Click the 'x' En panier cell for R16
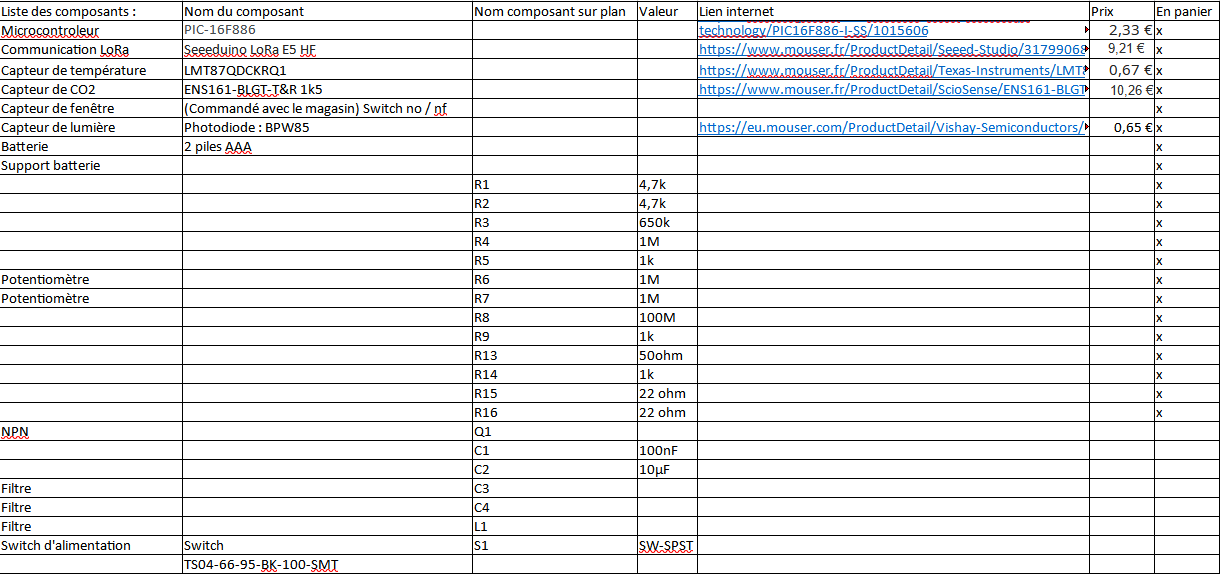1220x574 pixels. (1186, 412)
